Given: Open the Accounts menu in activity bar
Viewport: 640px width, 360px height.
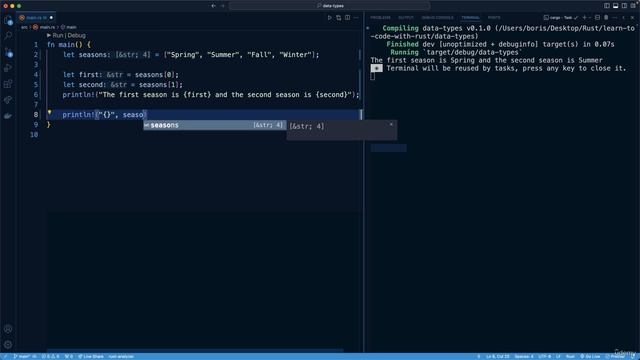Looking at the screenshot, I should pos(8,329).
